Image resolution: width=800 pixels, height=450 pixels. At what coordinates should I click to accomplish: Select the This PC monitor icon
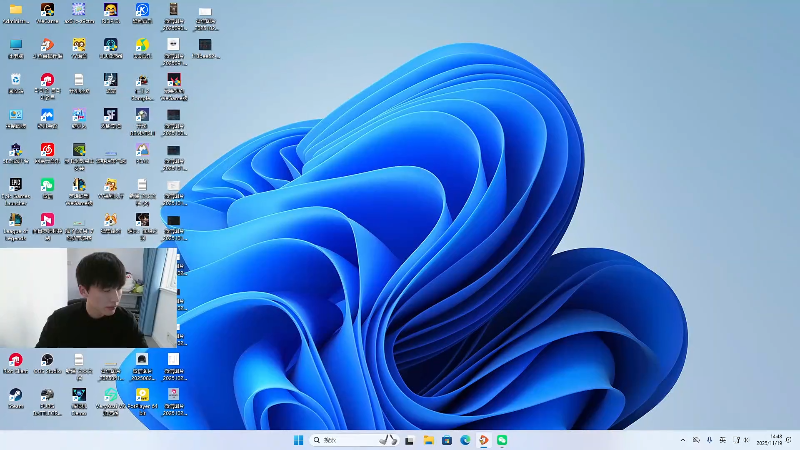[x=16, y=45]
